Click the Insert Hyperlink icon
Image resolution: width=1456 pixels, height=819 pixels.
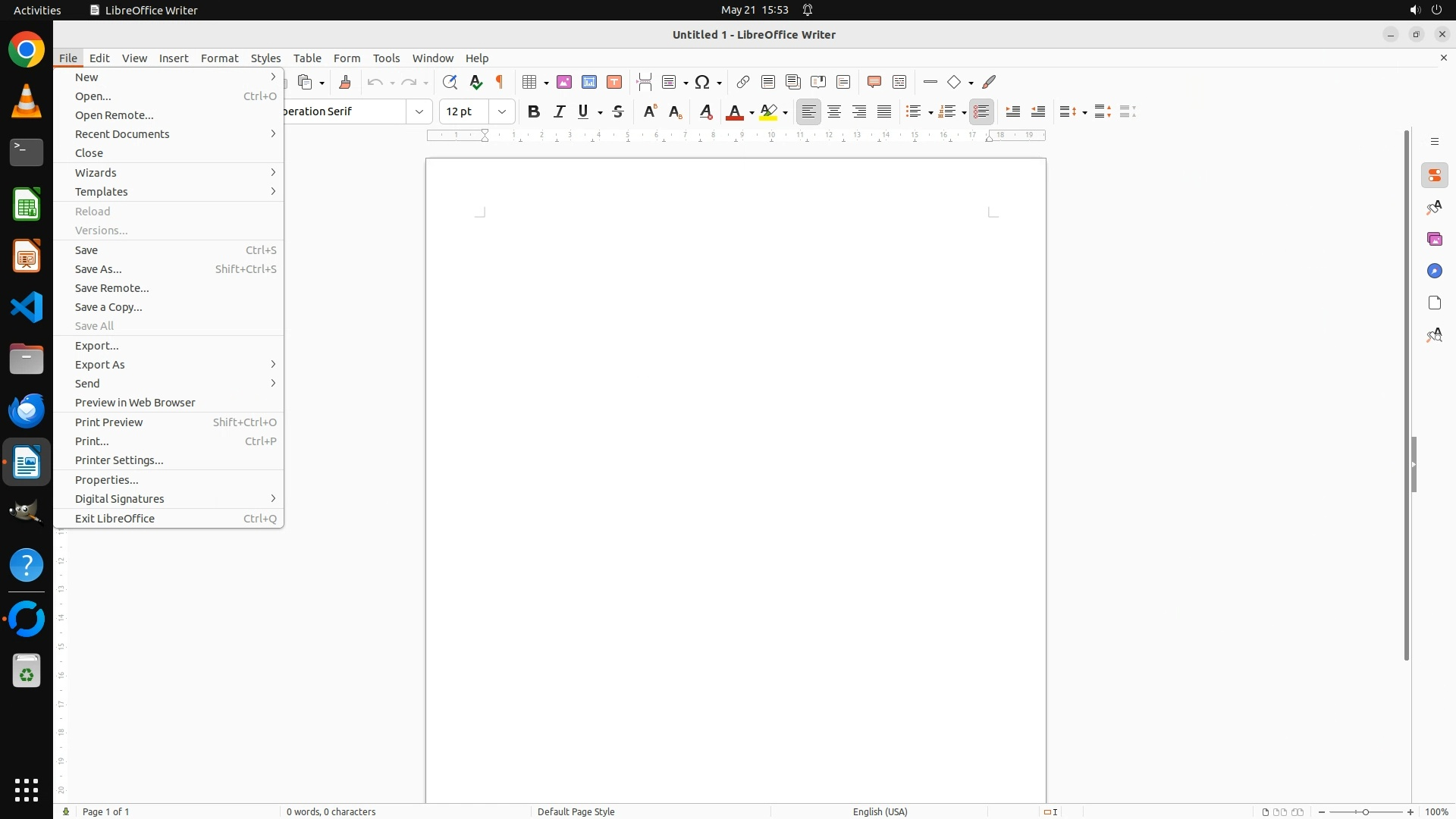coord(743,82)
